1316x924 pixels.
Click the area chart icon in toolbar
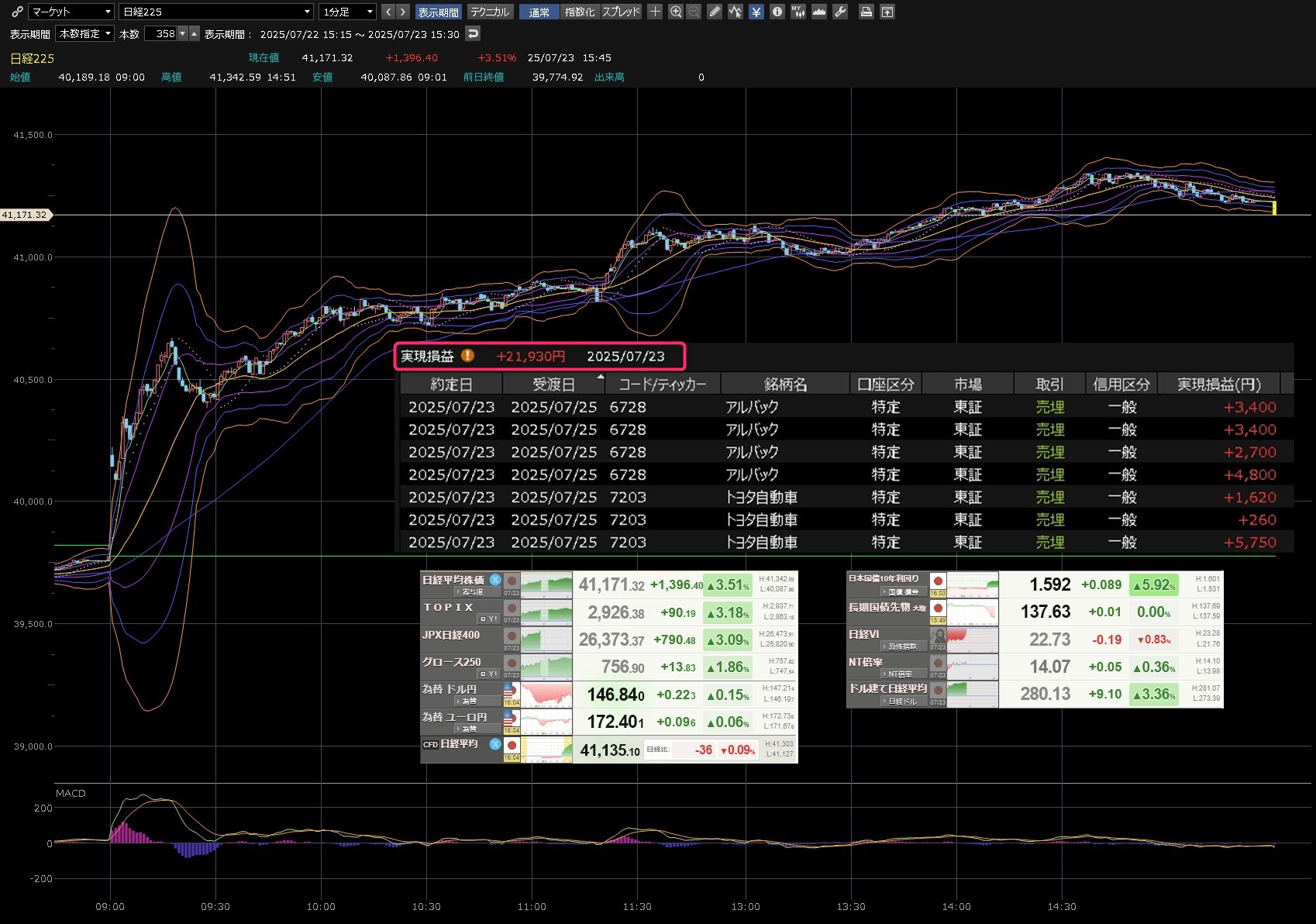tap(819, 12)
